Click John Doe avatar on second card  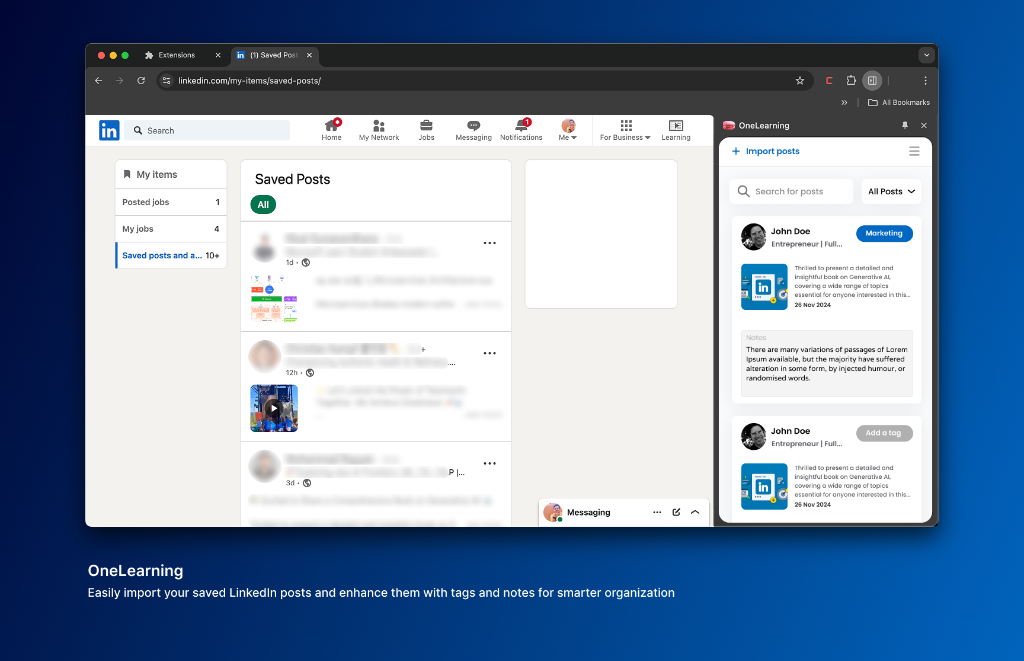pos(754,437)
